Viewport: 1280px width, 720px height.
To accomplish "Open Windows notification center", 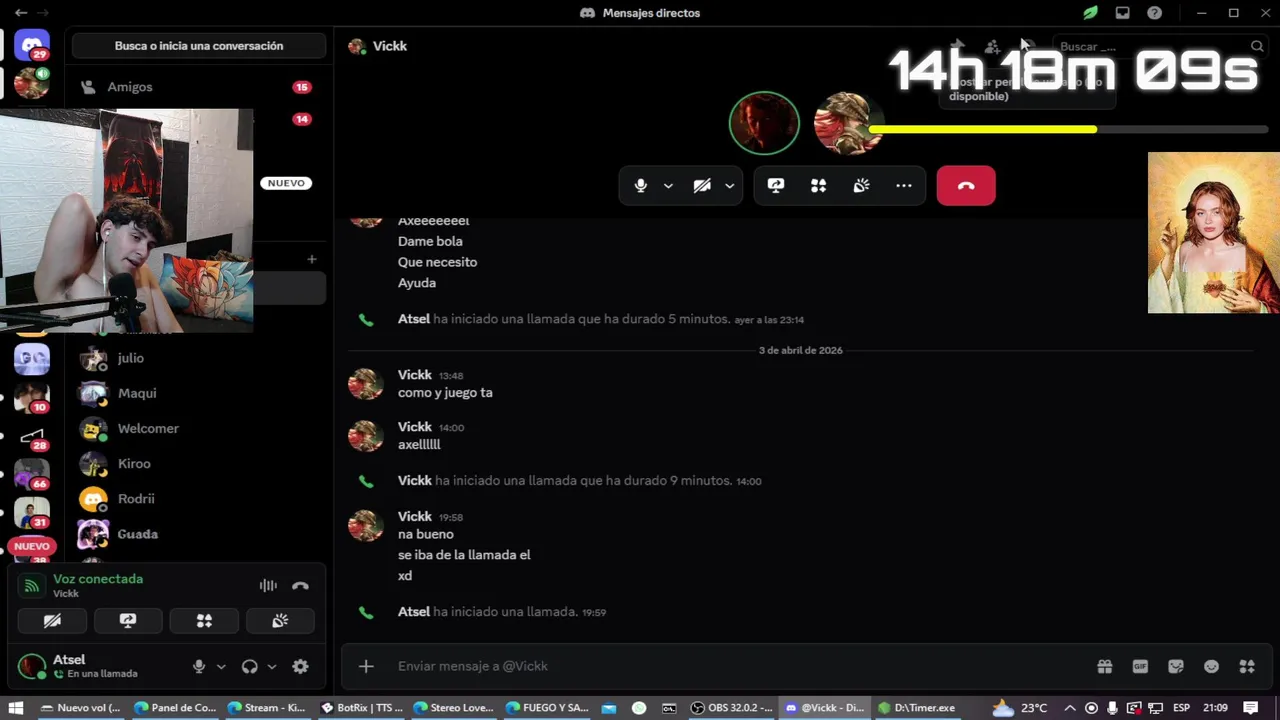I will 1250,708.
